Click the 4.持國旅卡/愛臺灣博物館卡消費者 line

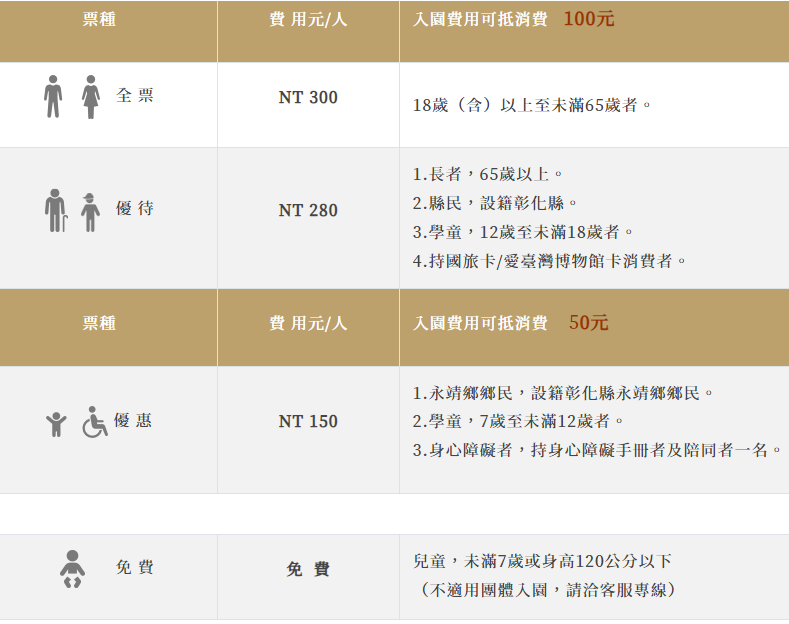click(549, 261)
